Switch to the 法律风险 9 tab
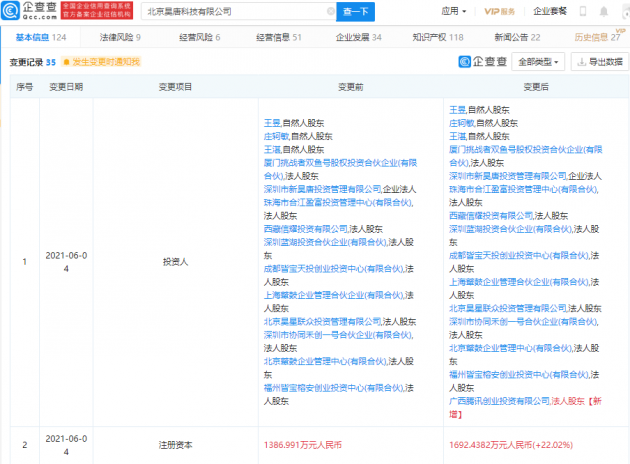The image size is (630, 464). coord(120,37)
